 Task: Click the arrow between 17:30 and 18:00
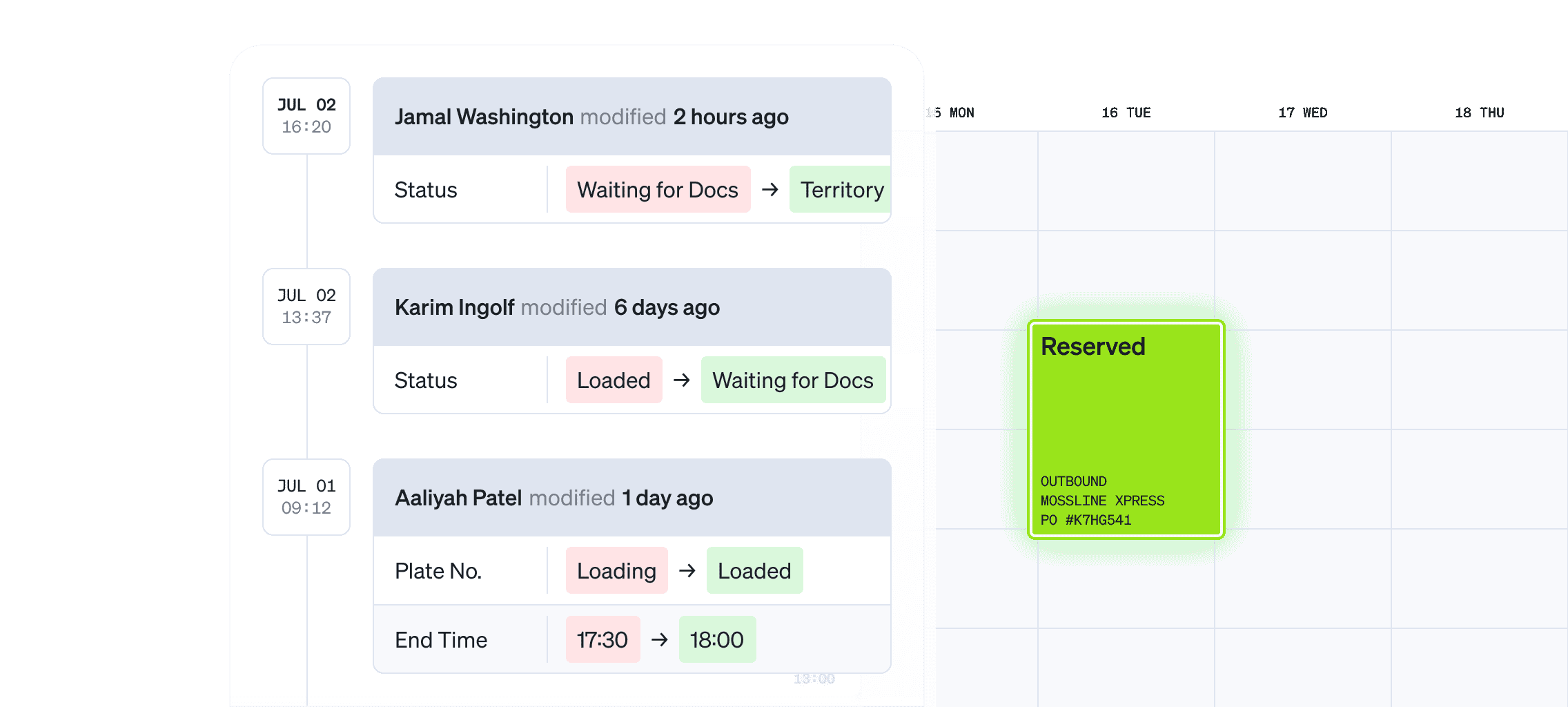[659, 639]
